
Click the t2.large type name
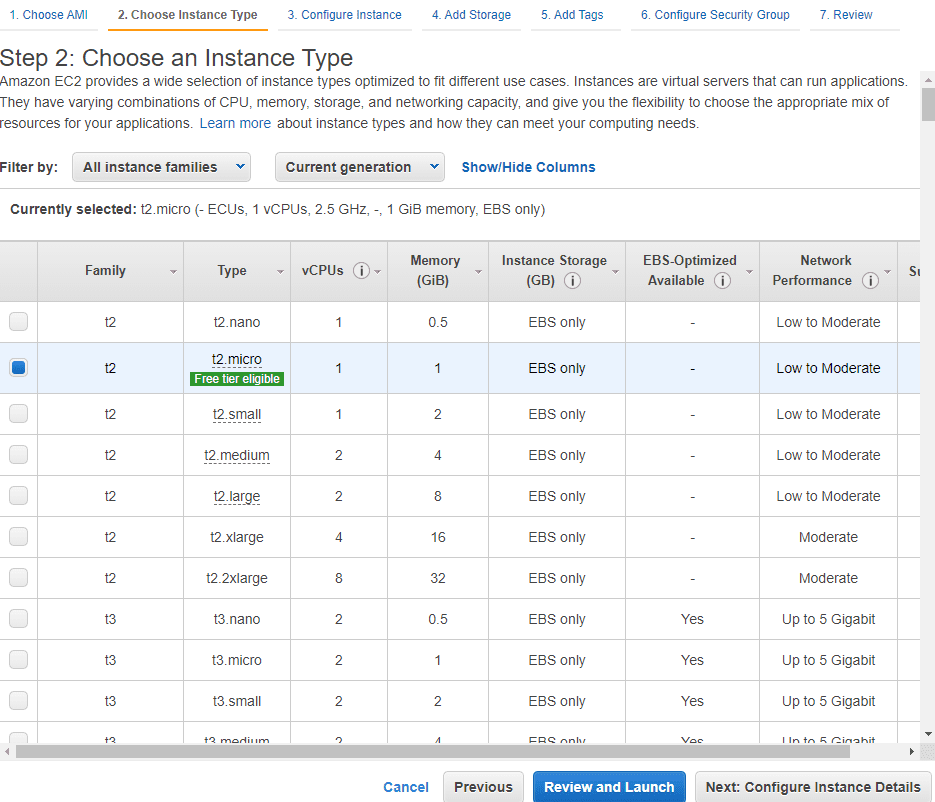[237, 497]
